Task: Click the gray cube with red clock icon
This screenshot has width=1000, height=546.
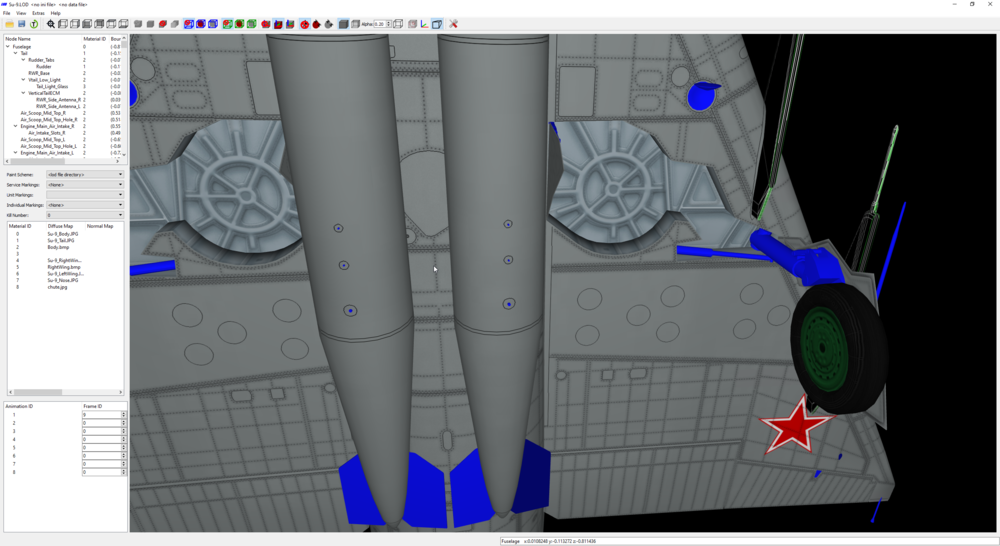Action: (412, 24)
